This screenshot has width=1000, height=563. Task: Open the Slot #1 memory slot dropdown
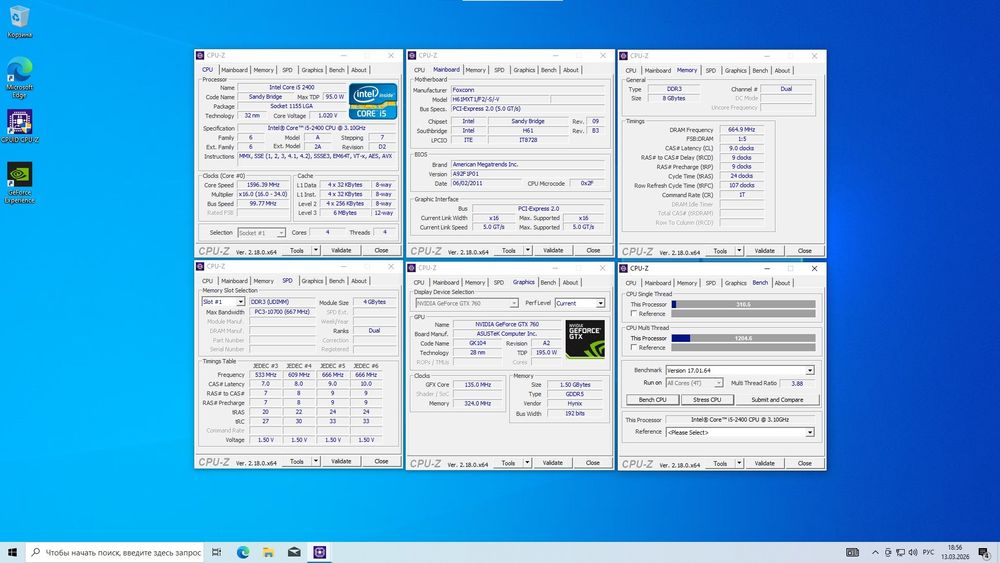223,302
